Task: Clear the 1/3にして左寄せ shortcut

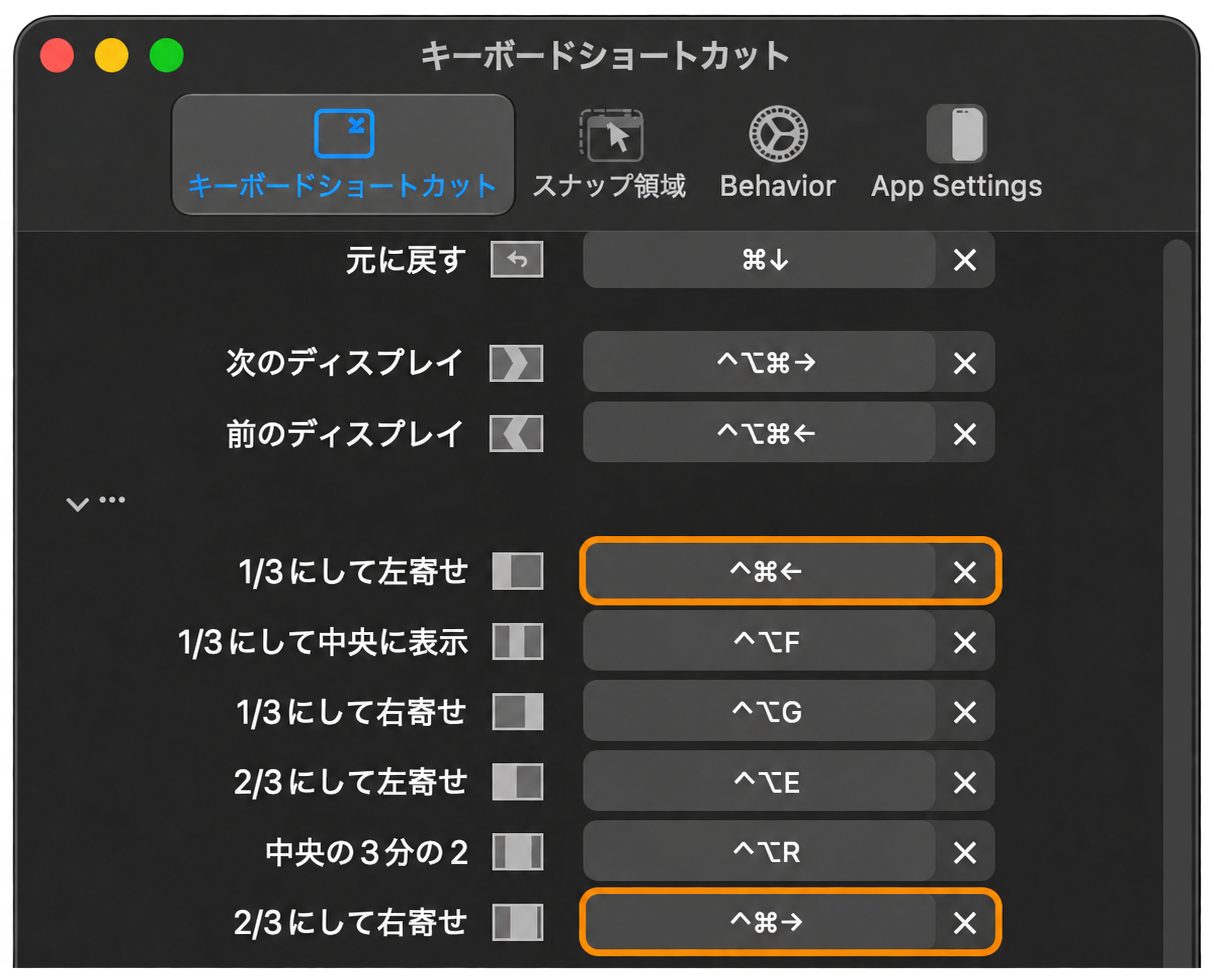Action: tap(965, 572)
